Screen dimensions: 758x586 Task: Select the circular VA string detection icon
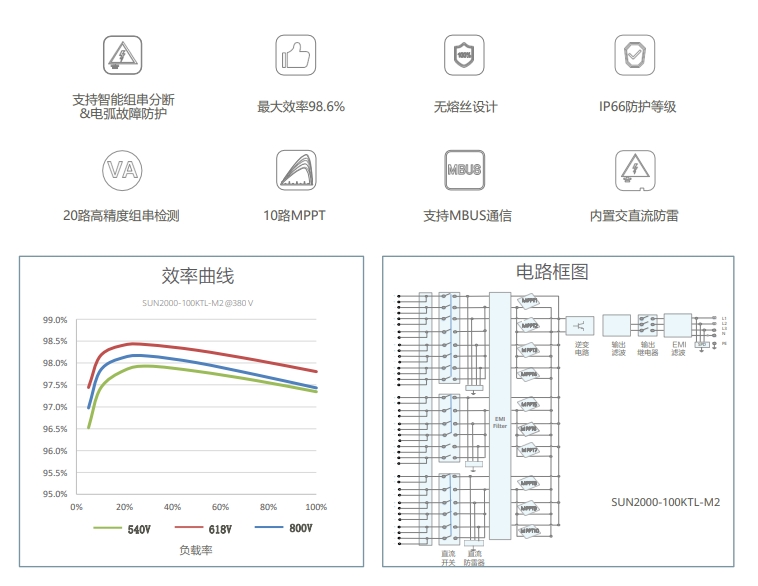tap(121, 169)
